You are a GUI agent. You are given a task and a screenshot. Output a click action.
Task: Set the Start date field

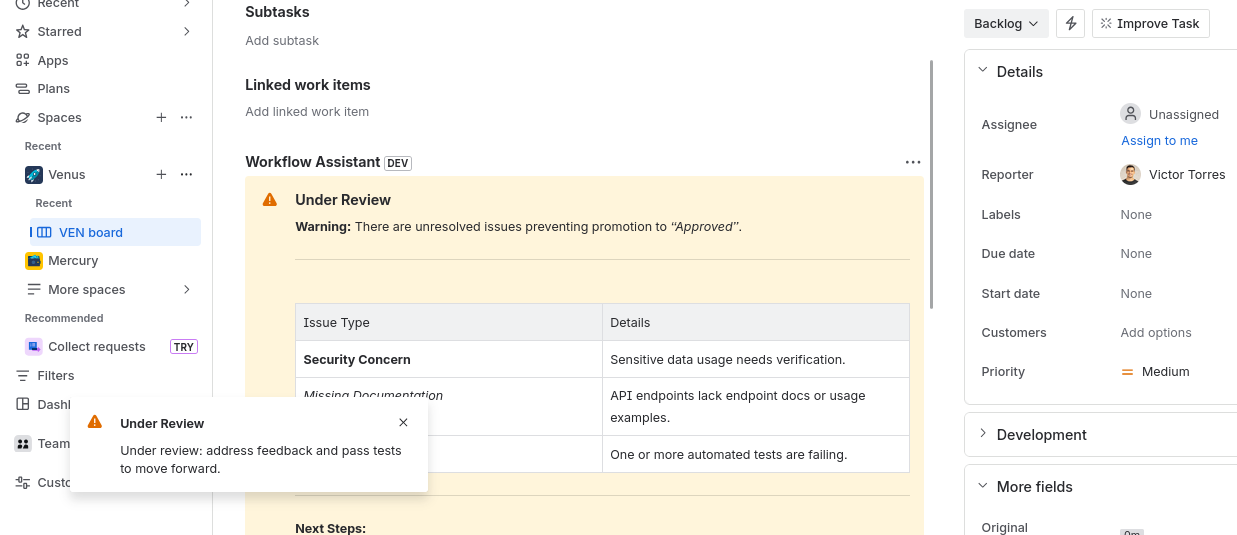[1136, 294]
